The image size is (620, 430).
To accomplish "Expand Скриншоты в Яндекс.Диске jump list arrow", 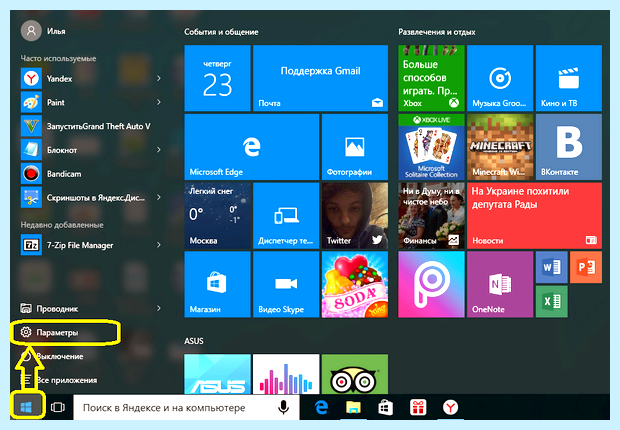I will tap(159, 197).
